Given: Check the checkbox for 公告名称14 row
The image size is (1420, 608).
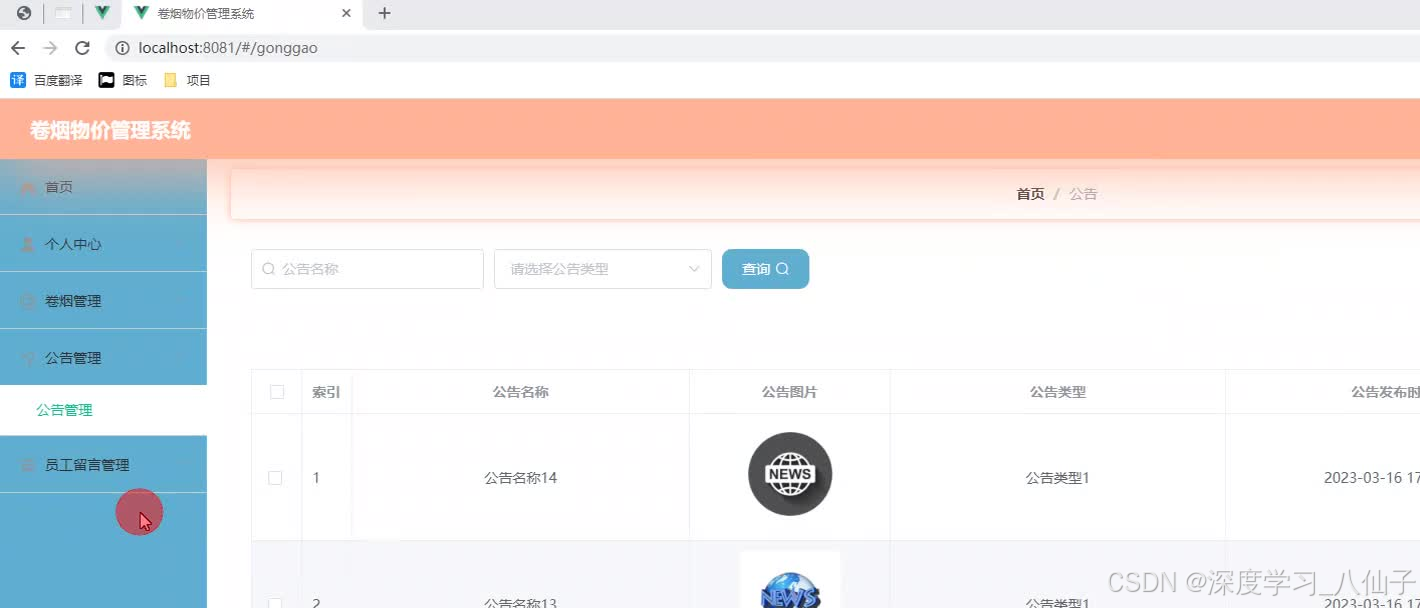Looking at the screenshot, I should pos(276,477).
